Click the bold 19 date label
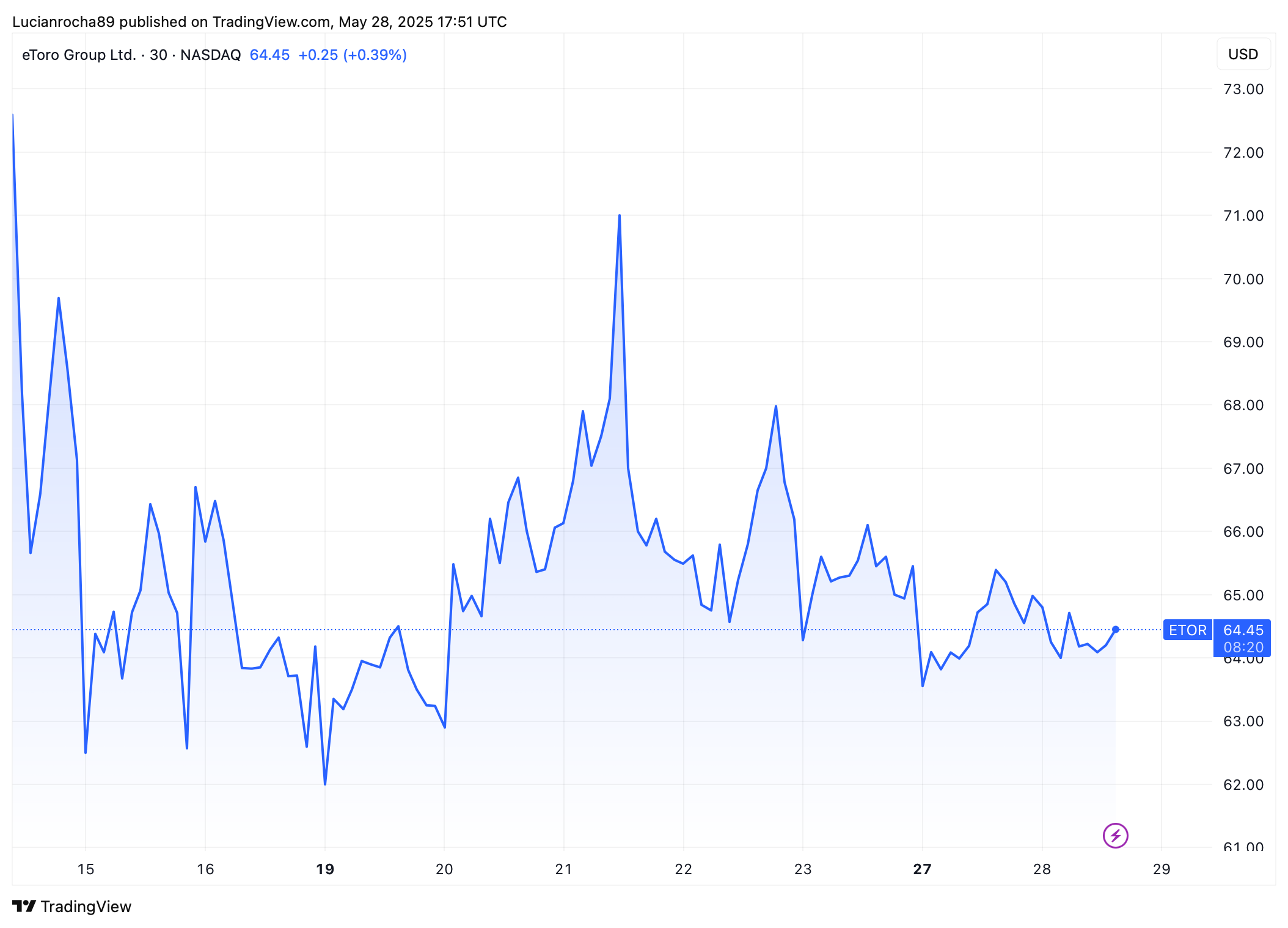The width and height of the screenshot is (1288, 928). tap(325, 869)
